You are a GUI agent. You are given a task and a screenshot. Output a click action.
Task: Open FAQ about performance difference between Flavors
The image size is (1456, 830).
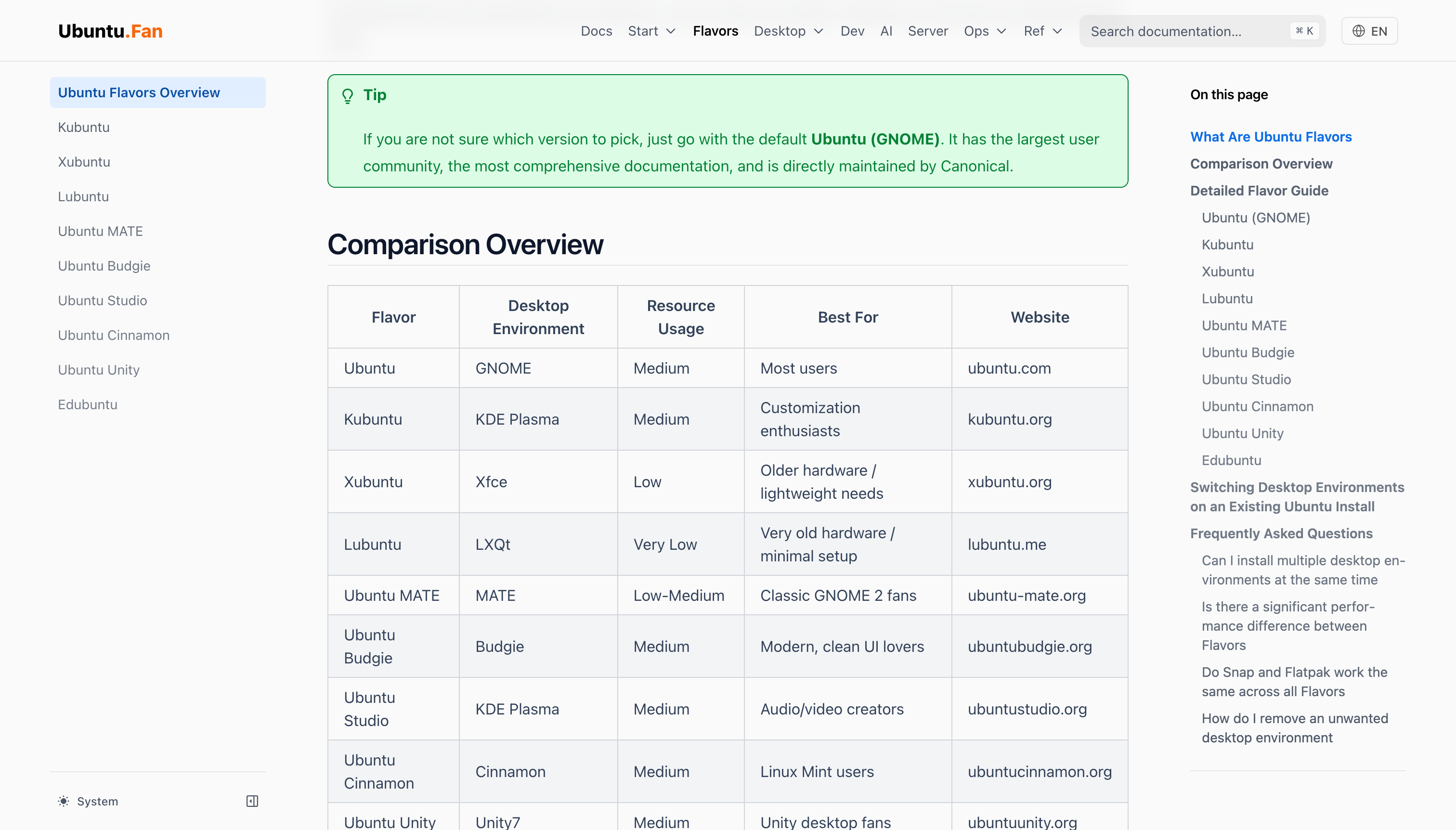[x=1288, y=626]
